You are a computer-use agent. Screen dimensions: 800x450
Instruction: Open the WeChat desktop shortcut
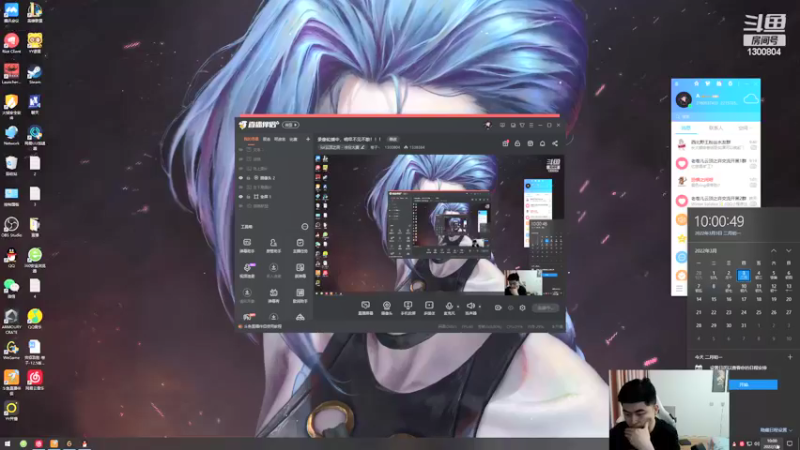pyautogui.click(x=11, y=288)
